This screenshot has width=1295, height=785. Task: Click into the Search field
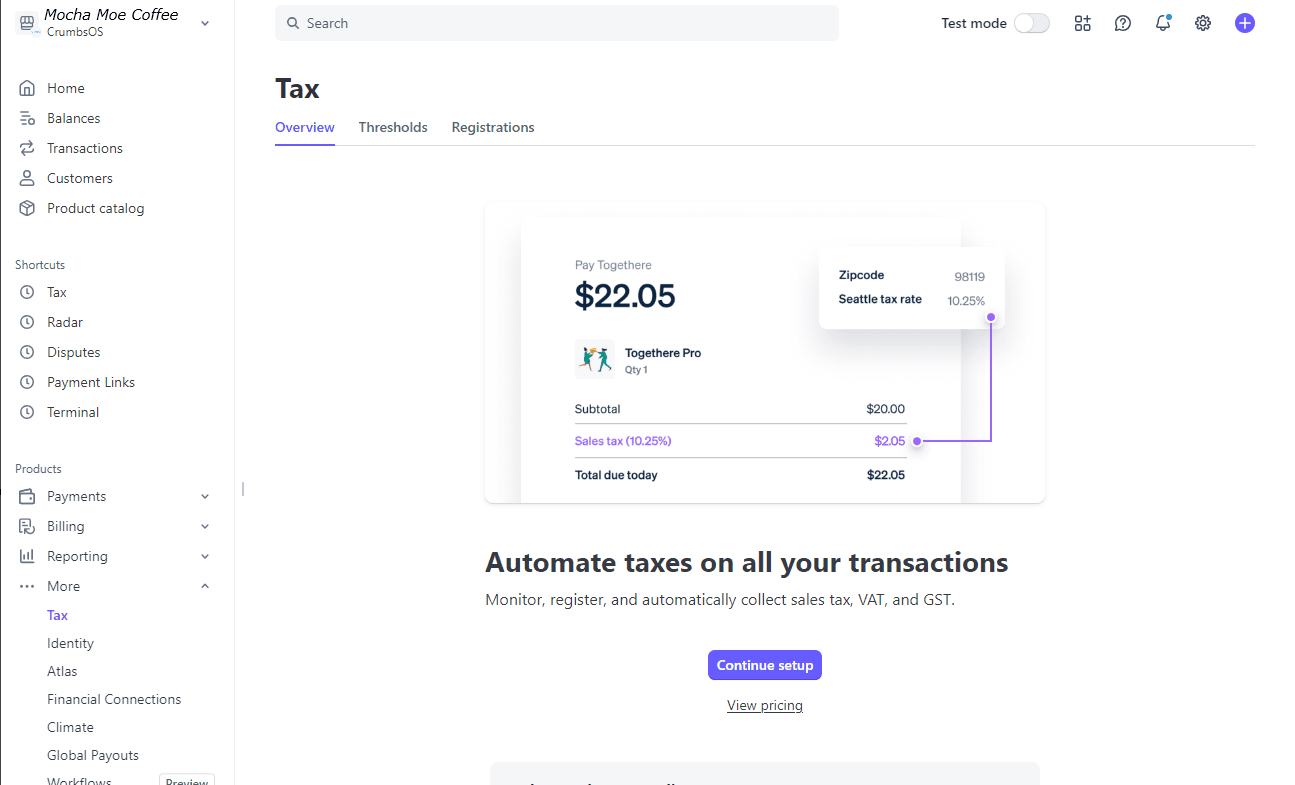557,23
